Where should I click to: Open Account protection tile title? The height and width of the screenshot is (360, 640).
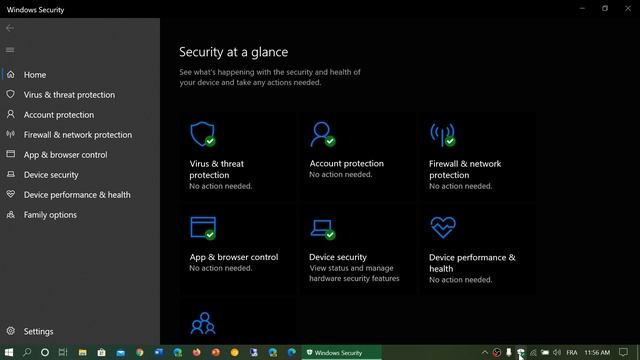[x=347, y=163]
